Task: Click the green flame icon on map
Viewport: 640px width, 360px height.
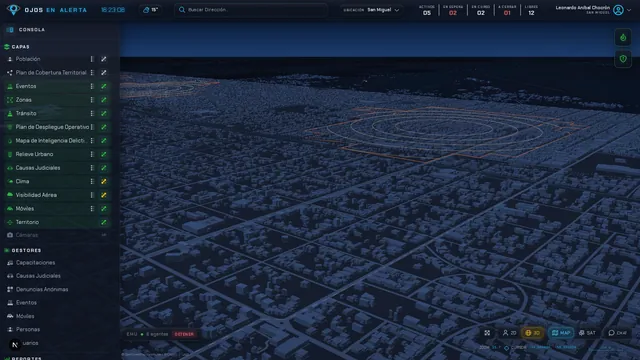Action: pyautogui.click(x=623, y=38)
